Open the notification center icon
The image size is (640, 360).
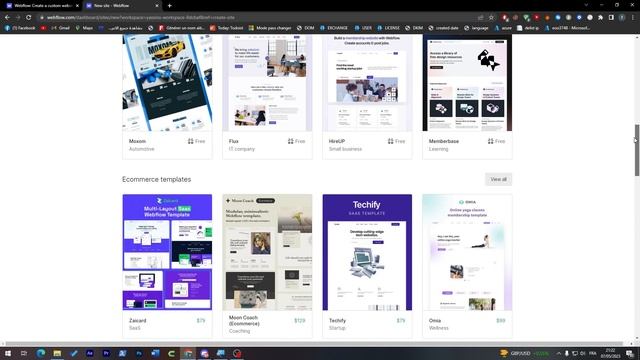pos(631,353)
